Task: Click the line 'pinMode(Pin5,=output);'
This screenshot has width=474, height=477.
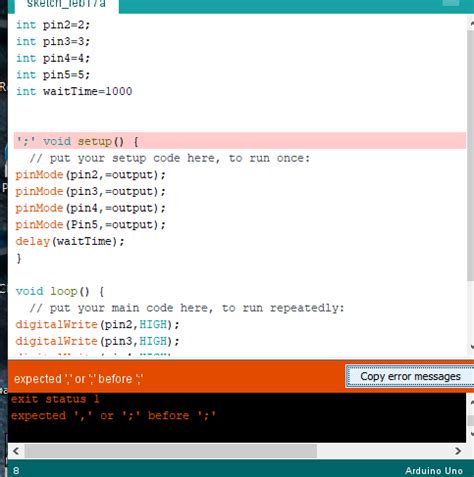Action: tap(90, 225)
